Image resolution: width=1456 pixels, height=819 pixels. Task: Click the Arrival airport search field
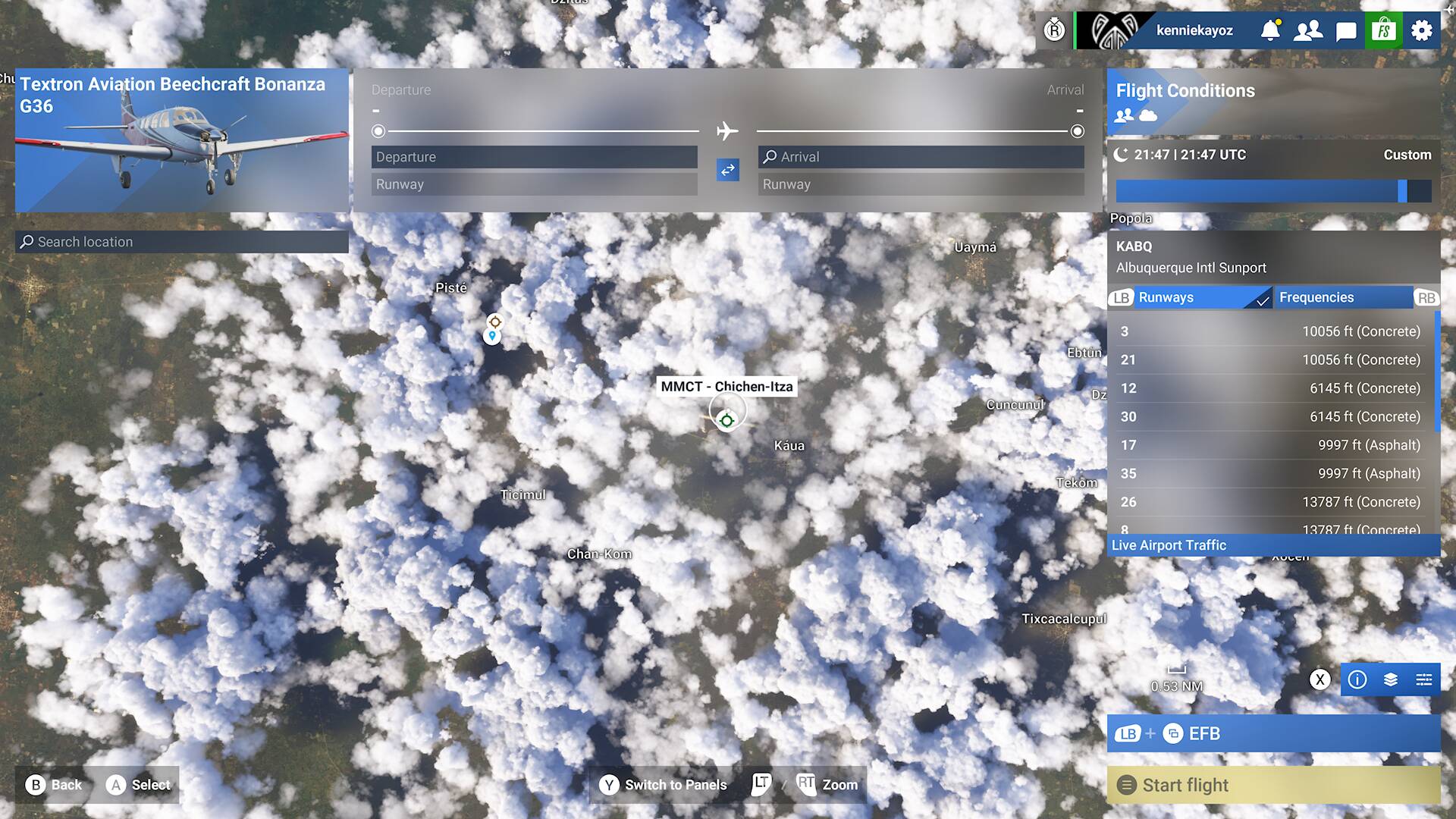click(921, 157)
